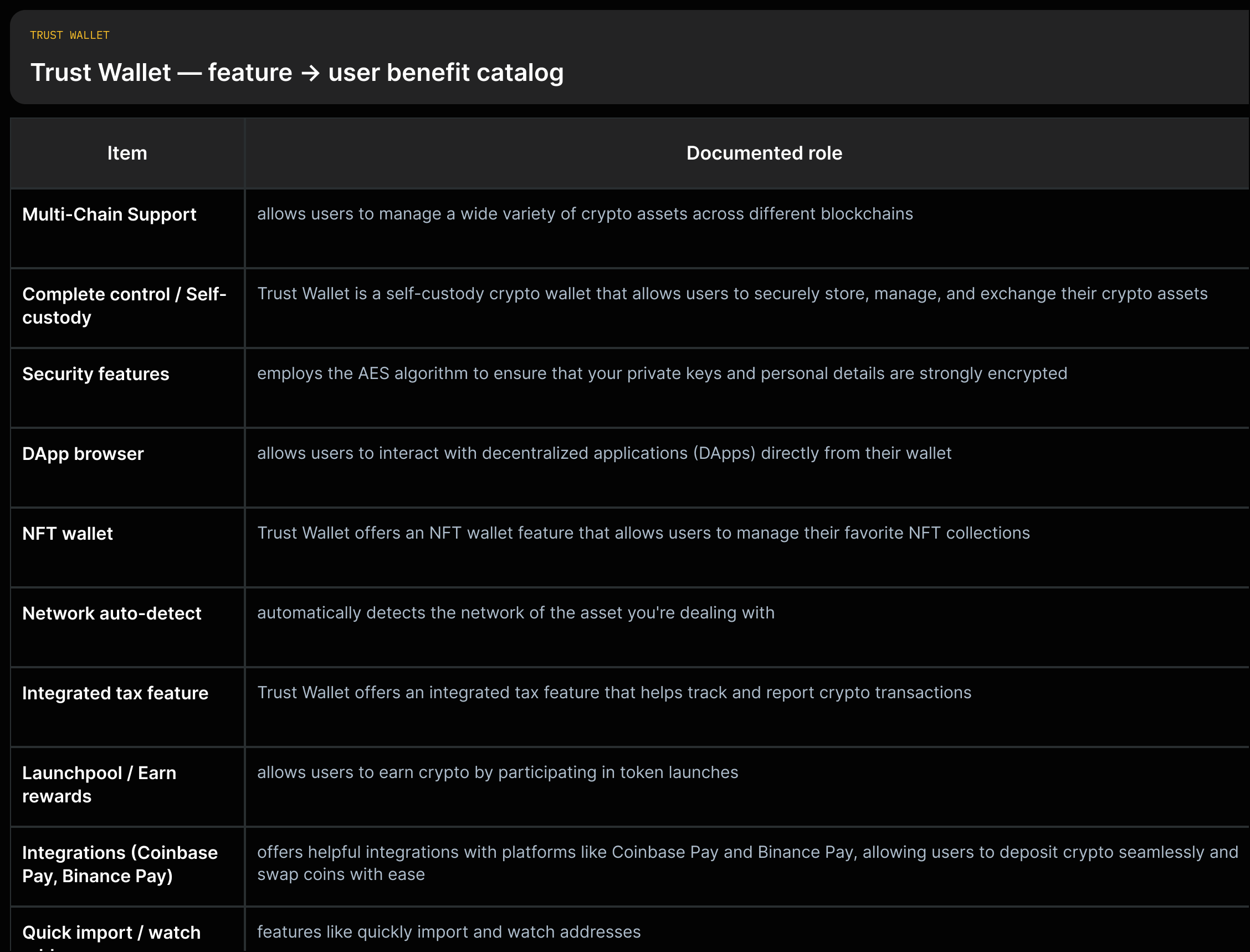The width and height of the screenshot is (1250, 952).
Task: Select the feature user benefit catalog heading
Action: point(297,73)
